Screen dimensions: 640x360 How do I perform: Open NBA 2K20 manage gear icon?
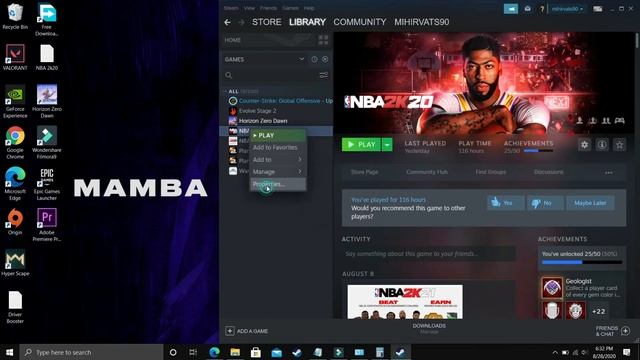click(584, 144)
